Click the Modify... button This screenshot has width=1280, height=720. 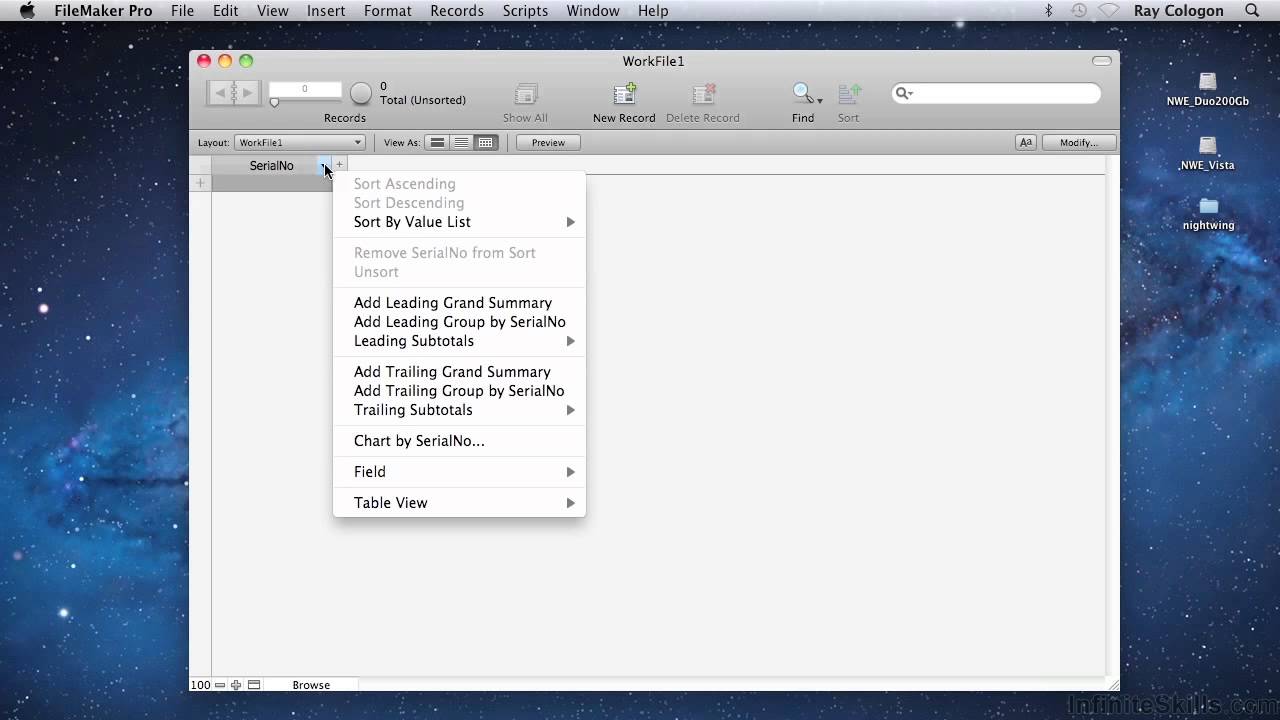coord(1078,143)
